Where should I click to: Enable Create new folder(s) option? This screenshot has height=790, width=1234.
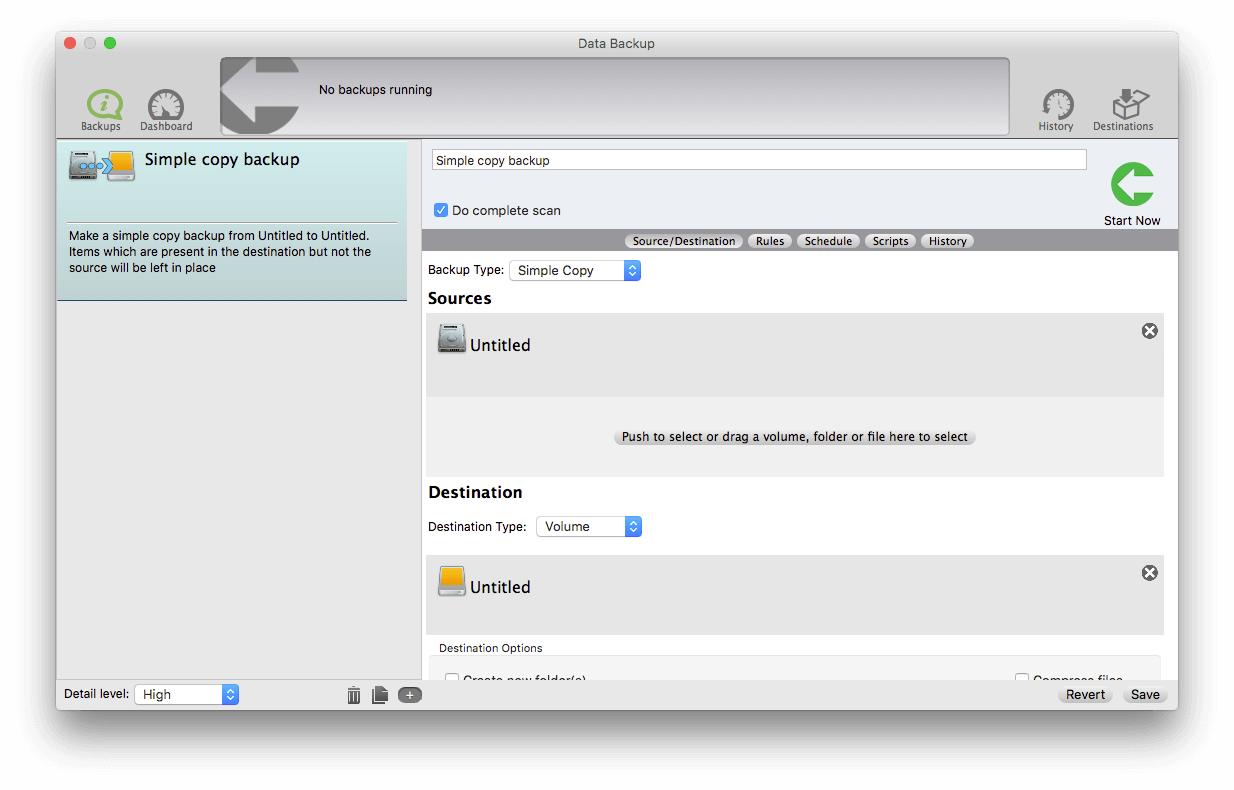(x=451, y=679)
